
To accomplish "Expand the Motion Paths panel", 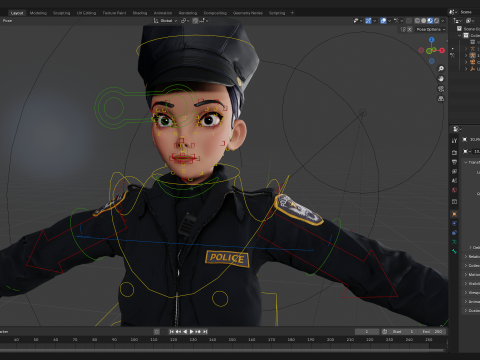I will [x=466, y=274].
